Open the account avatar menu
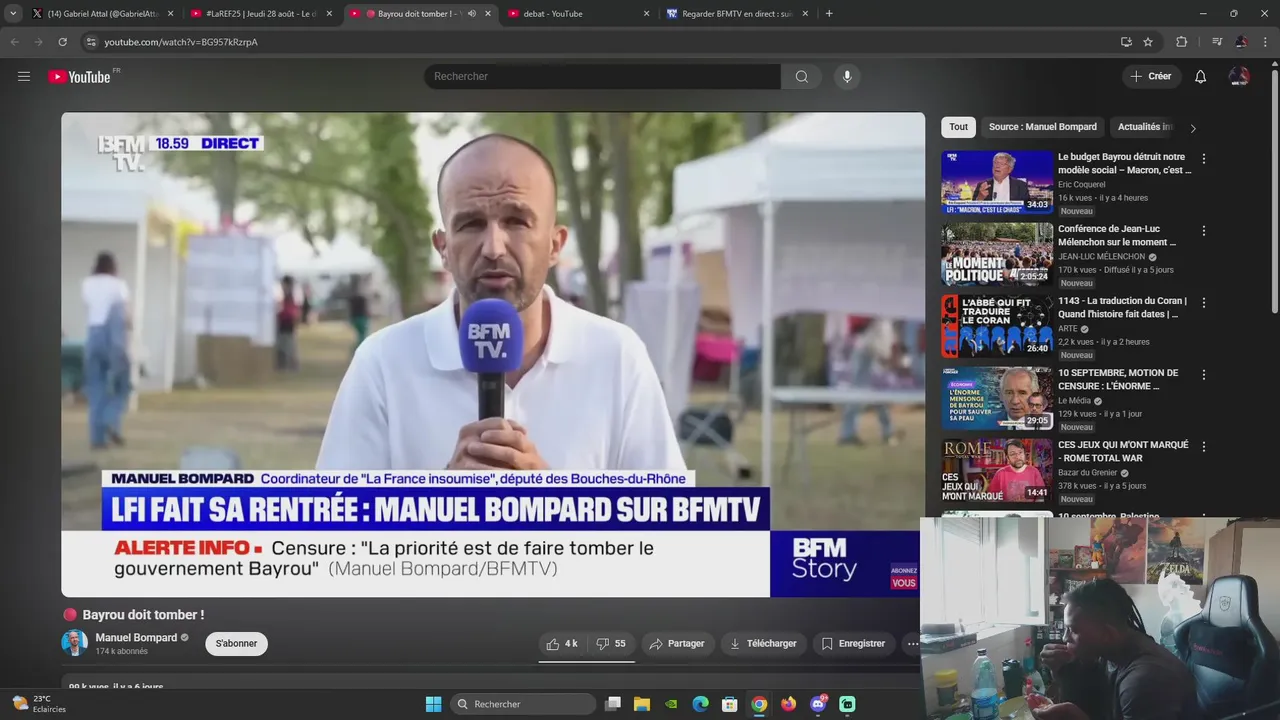 click(1239, 77)
